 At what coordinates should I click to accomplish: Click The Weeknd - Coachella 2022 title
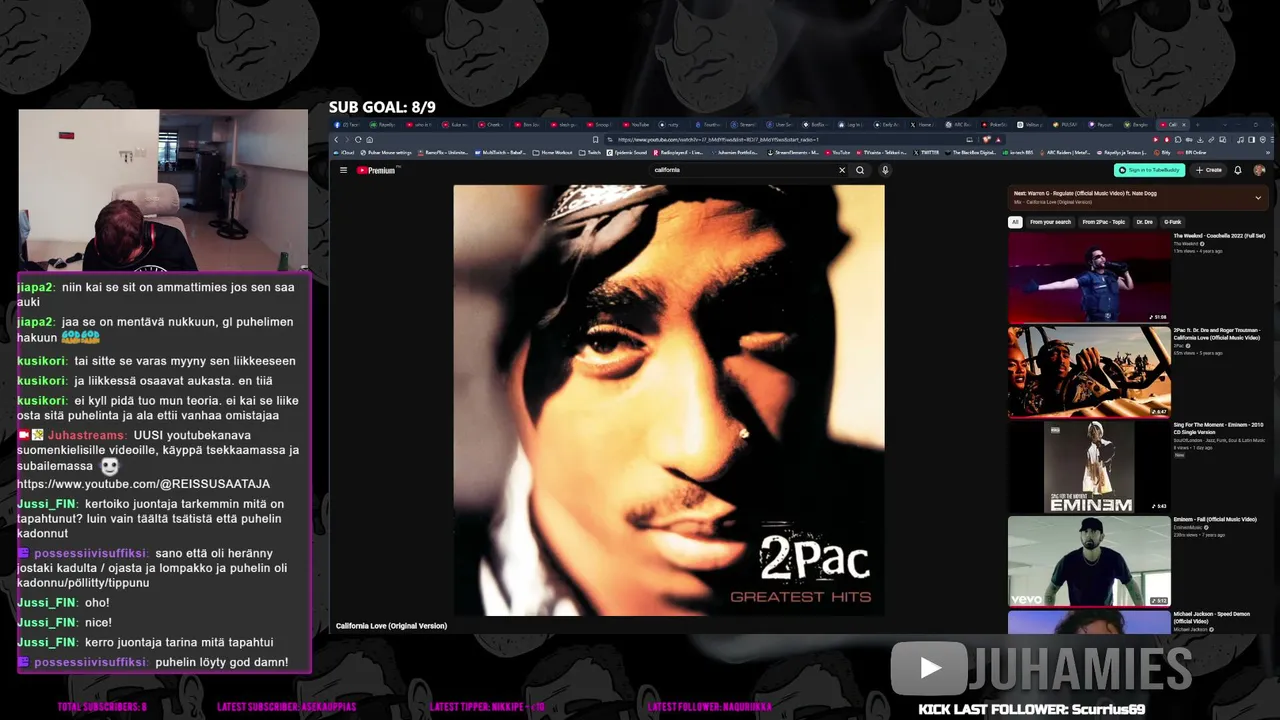click(1219, 236)
